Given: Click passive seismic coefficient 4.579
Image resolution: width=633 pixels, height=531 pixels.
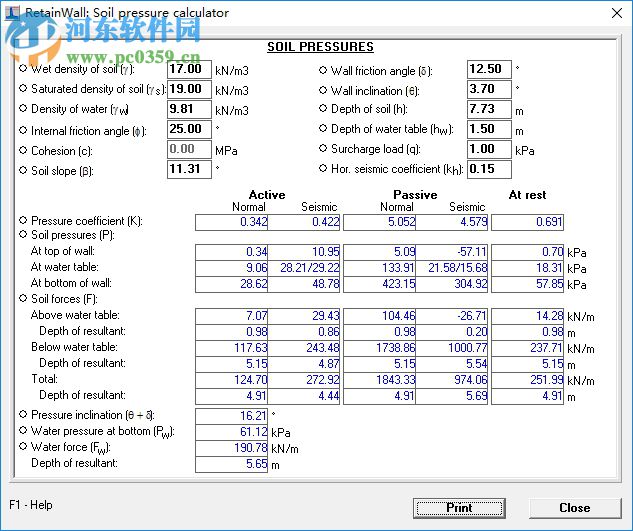Looking at the screenshot, I should pos(452,222).
